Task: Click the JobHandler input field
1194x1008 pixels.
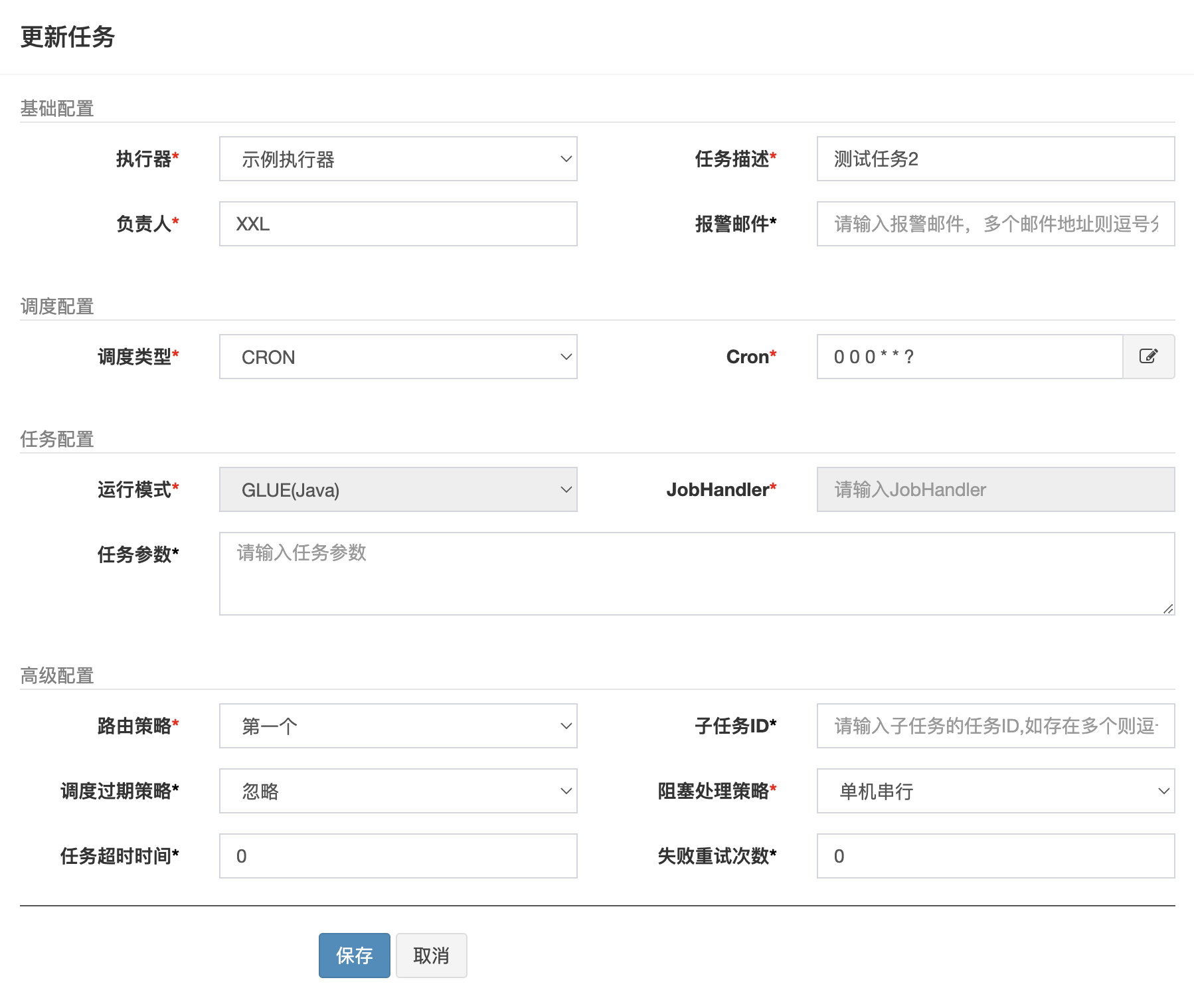Action: click(995, 489)
